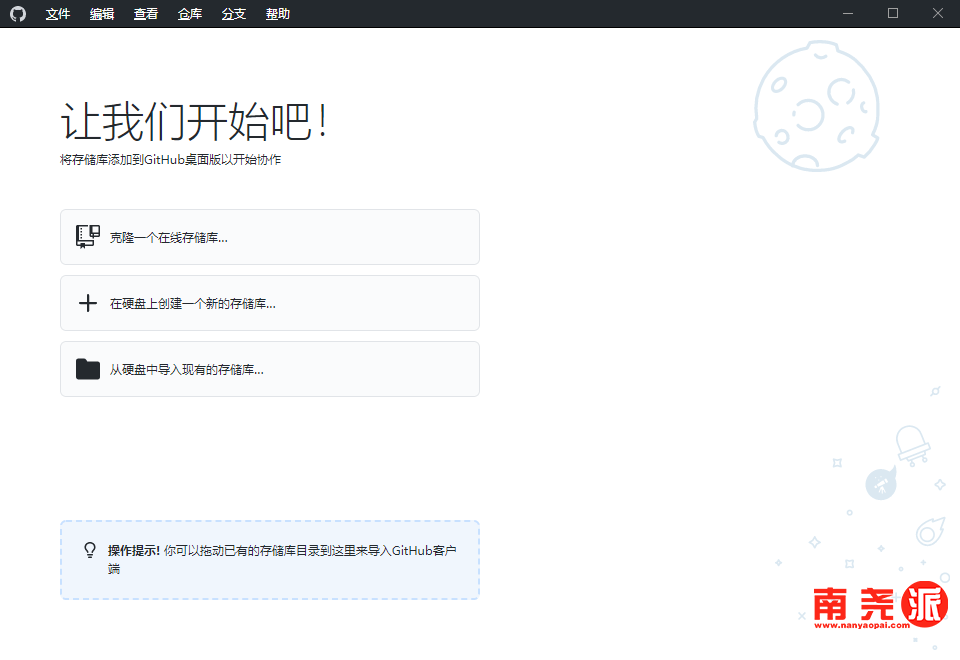
Task: Open the 帮助 menu
Action: (278, 13)
